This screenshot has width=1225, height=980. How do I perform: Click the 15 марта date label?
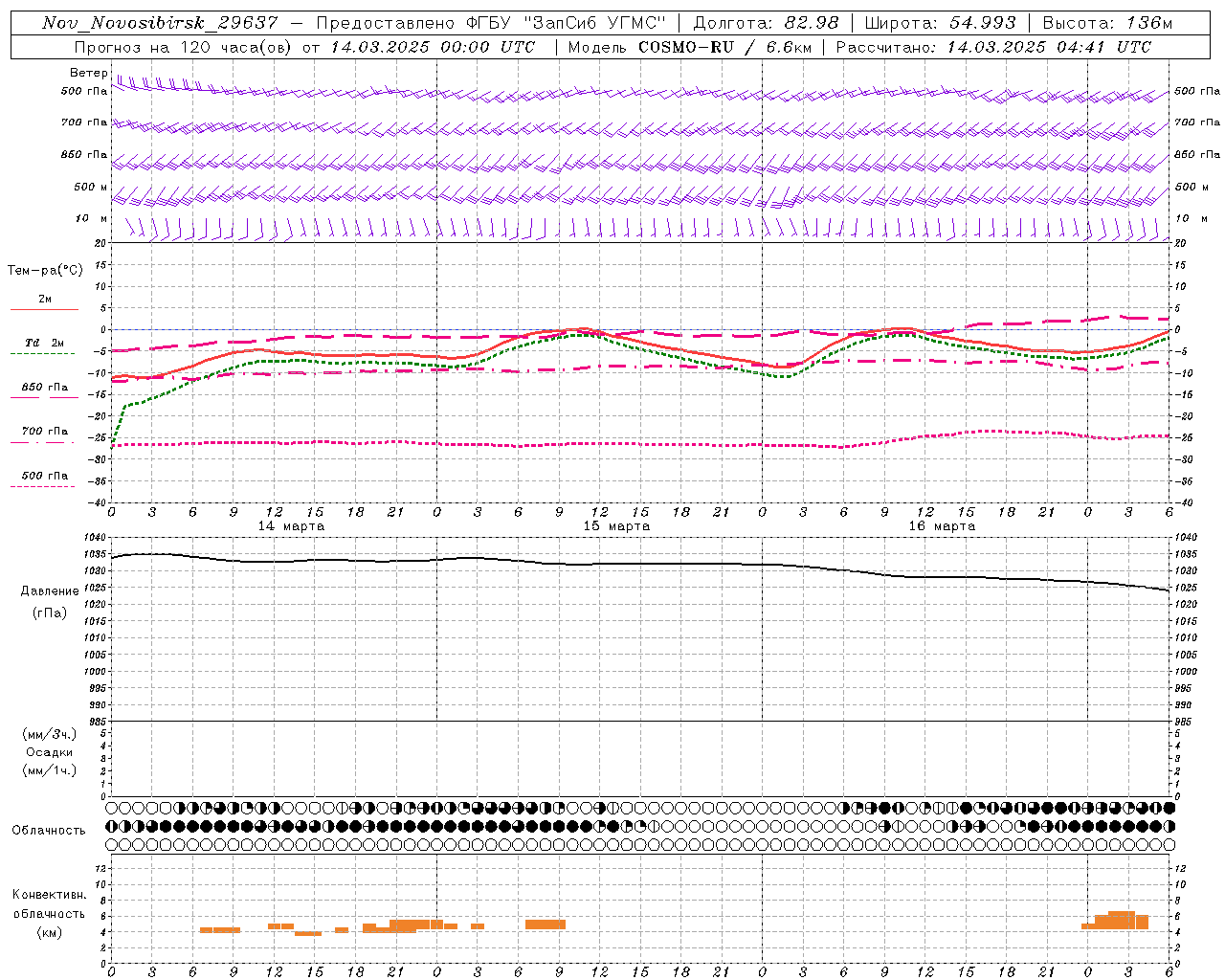[616, 526]
